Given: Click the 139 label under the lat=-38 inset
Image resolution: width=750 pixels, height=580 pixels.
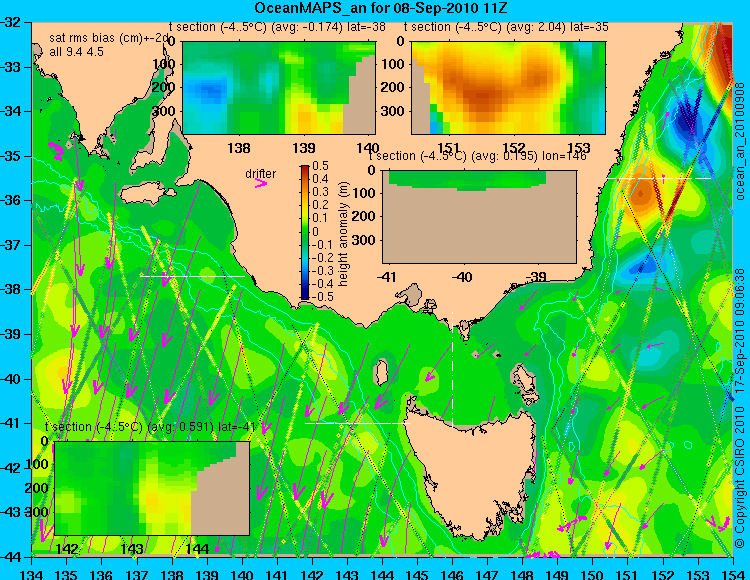Looking at the screenshot, I should pyautogui.click(x=304, y=148).
